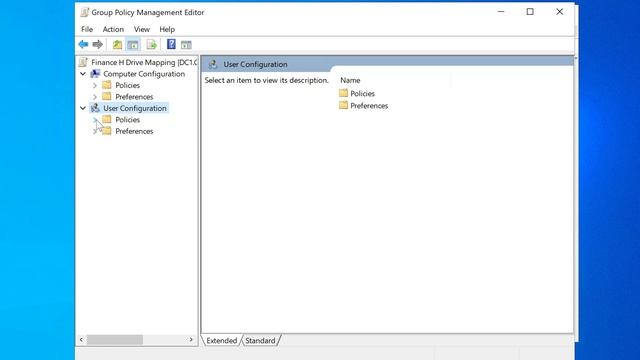Viewport: 640px width, 360px height.
Task: Expand Preferences under Computer Configuration
Action: (95, 97)
